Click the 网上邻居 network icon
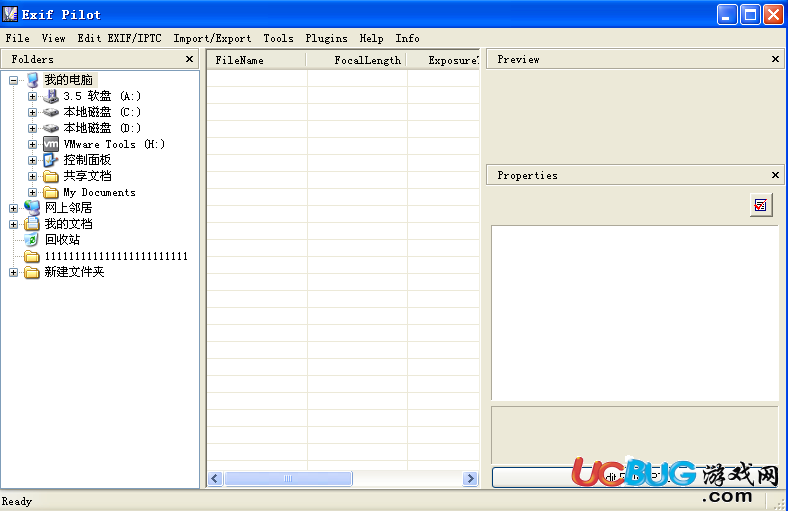Screen dimensions: 788x511 coord(32,208)
